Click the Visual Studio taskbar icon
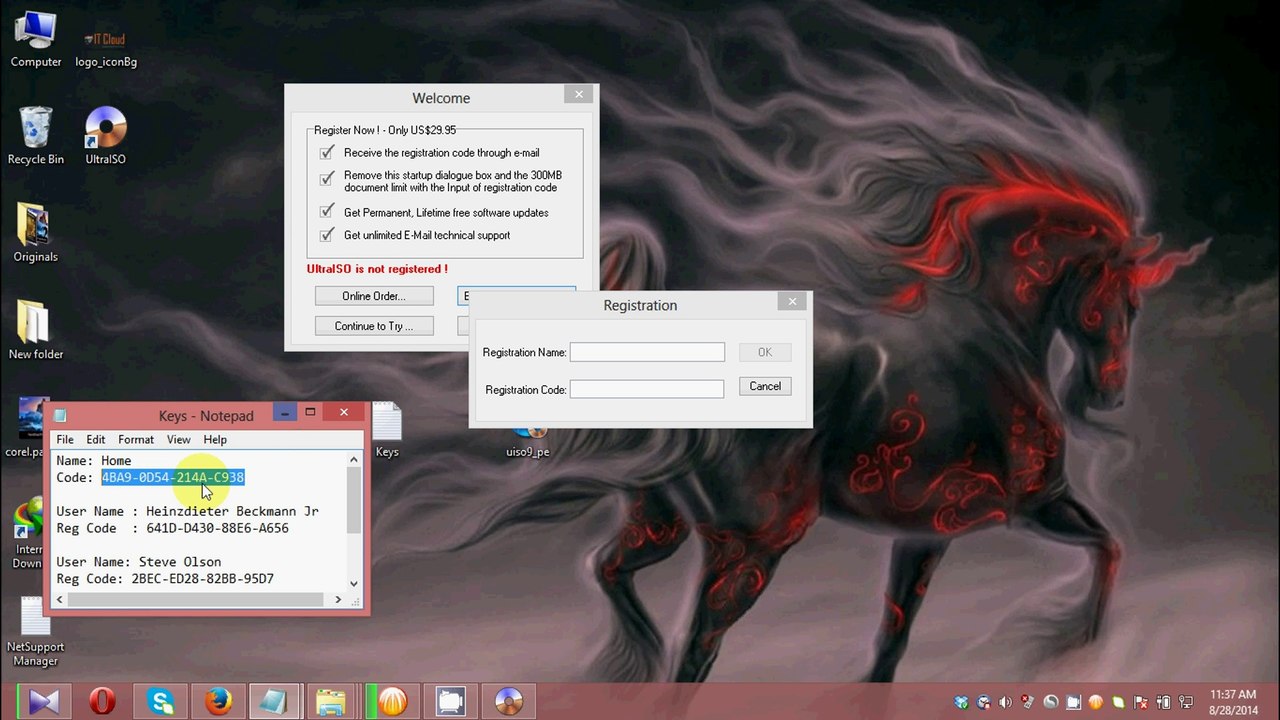The height and width of the screenshot is (720, 1280). point(44,702)
